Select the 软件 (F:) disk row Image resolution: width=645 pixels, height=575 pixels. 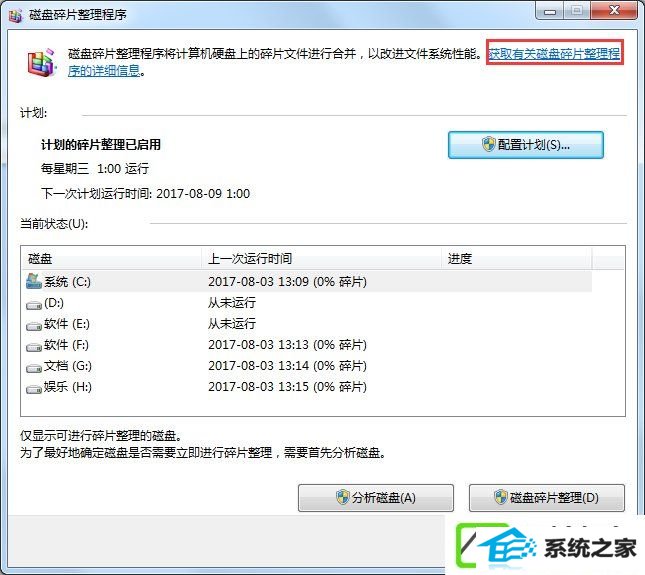[308, 345]
